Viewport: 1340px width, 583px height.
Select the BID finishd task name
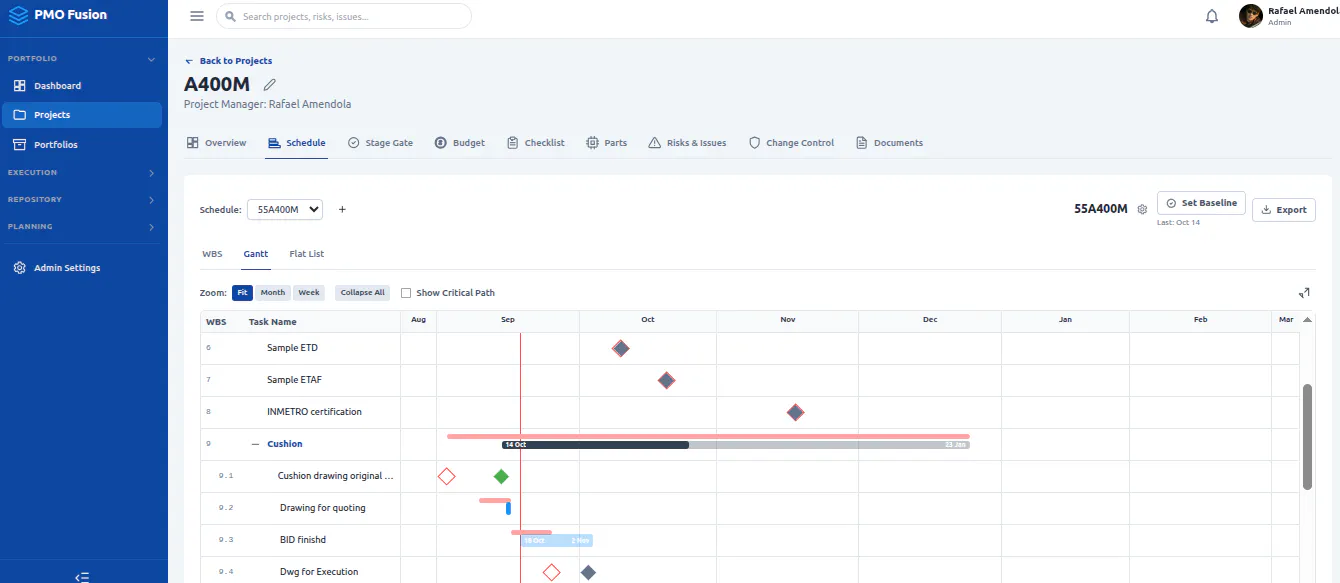(x=303, y=540)
